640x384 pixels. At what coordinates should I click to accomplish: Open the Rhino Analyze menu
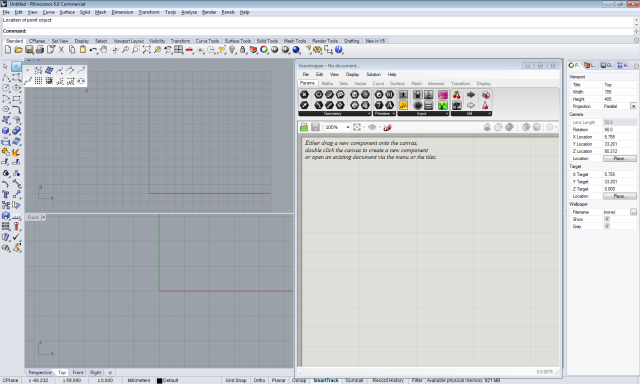[x=189, y=12]
